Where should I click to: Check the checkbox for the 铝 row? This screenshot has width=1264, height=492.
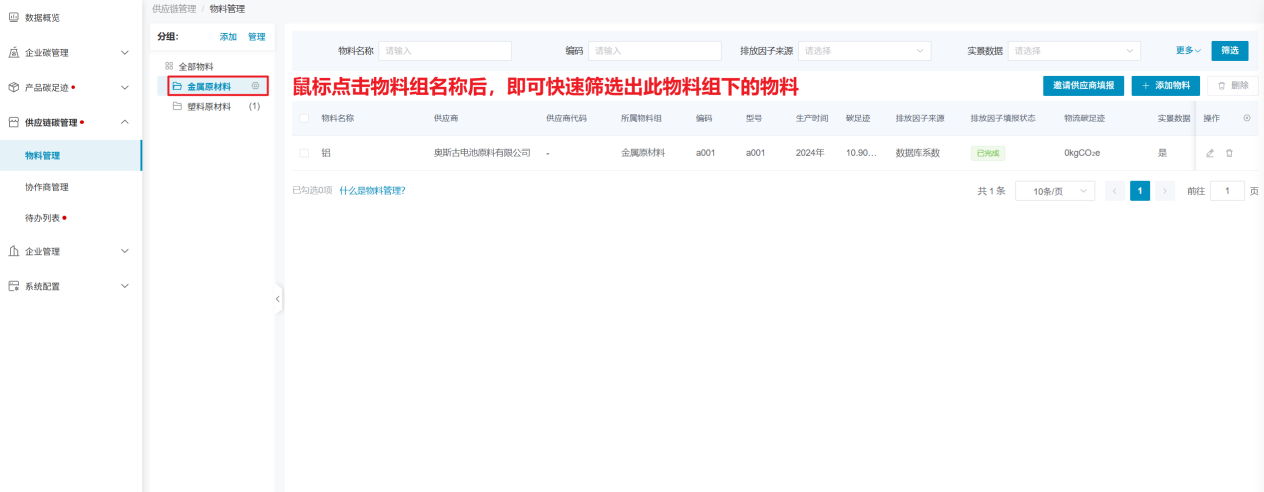(x=304, y=153)
